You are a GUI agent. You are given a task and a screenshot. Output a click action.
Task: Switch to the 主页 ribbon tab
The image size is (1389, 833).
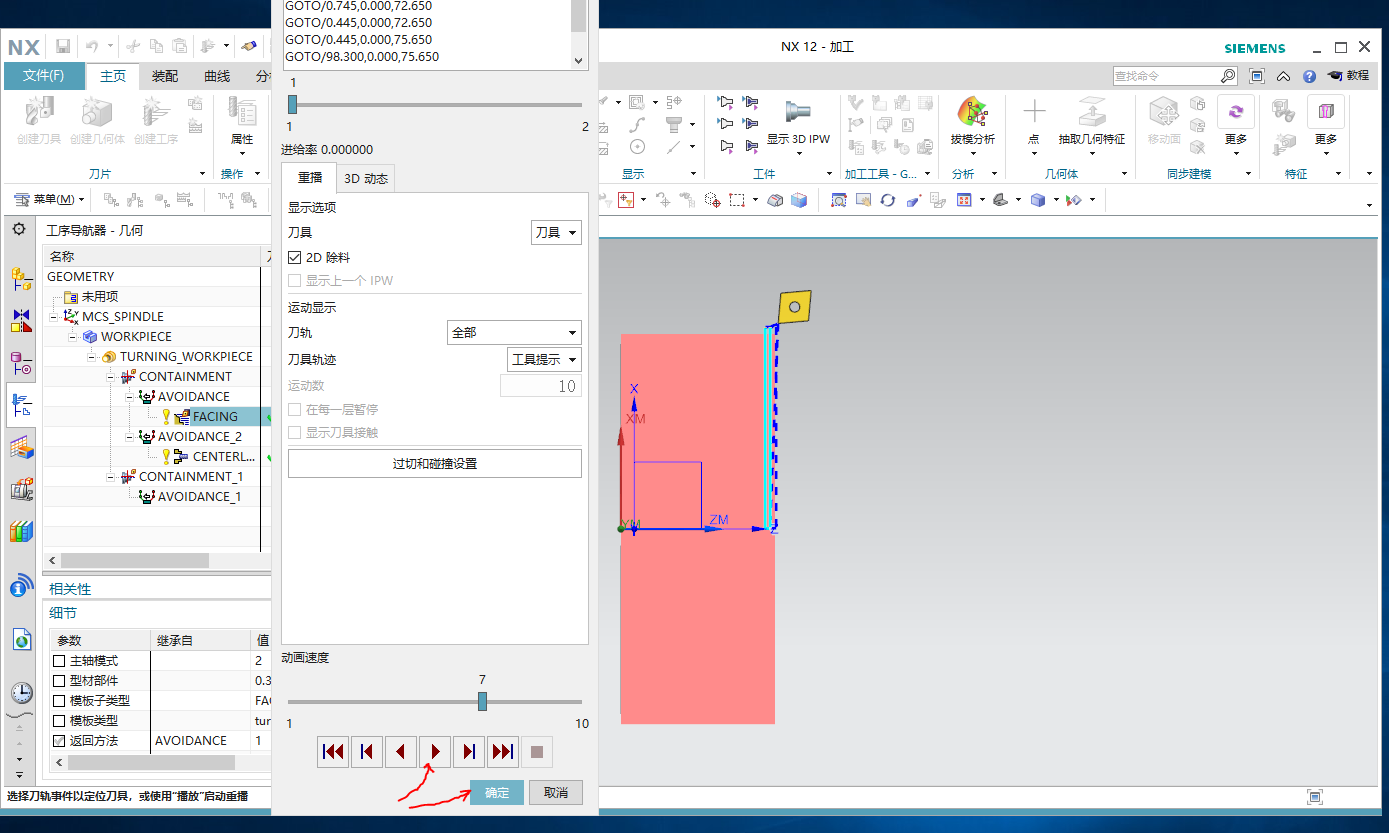113,76
